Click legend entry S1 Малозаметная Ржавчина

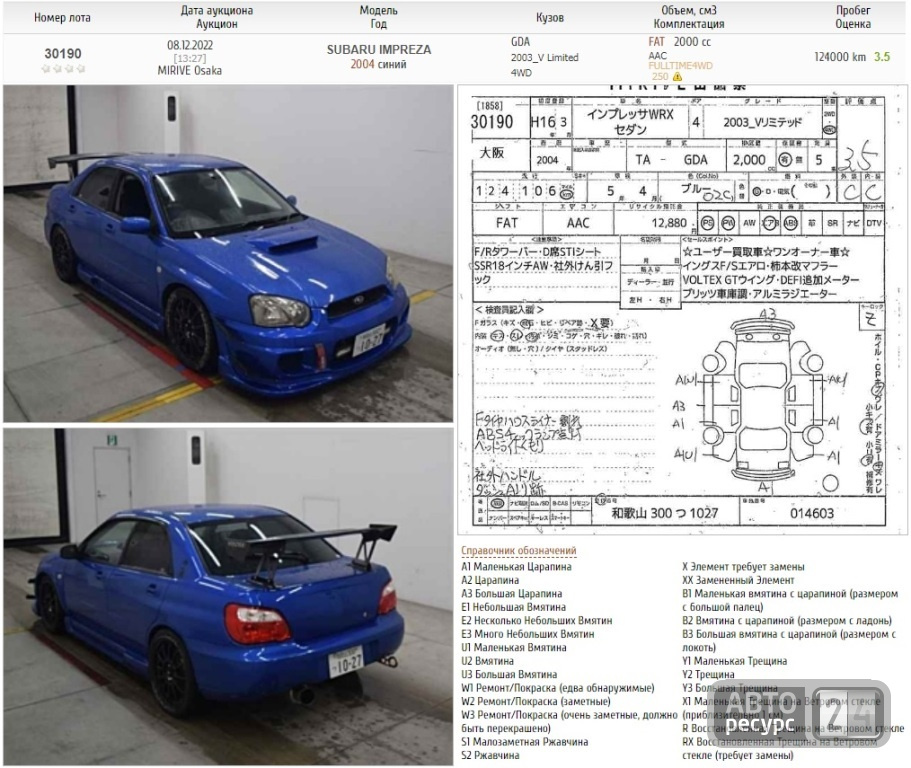(525, 742)
